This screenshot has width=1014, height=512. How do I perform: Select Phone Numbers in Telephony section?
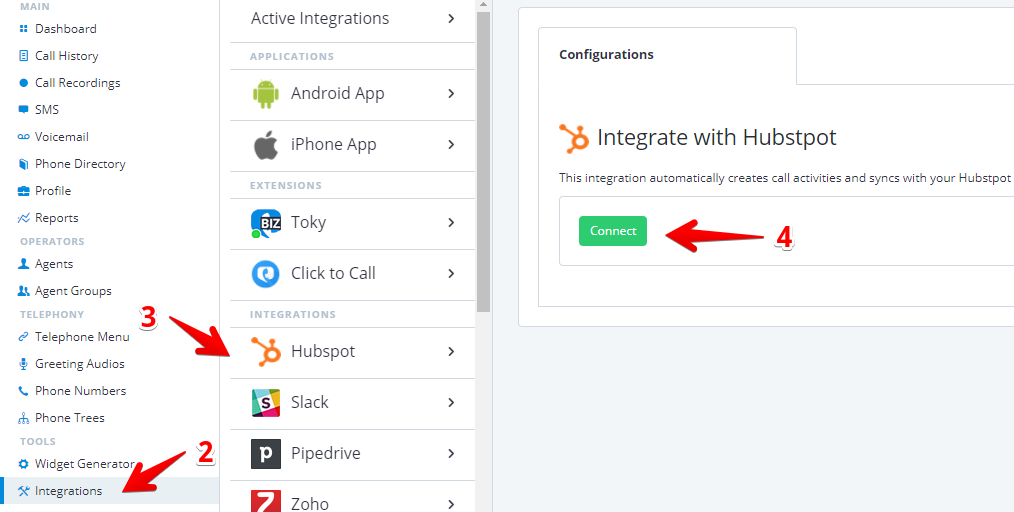tap(80, 391)
